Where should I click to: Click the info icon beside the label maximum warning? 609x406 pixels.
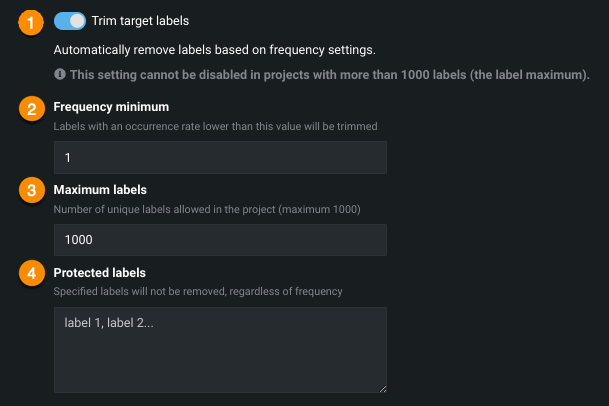pos(60,75)
